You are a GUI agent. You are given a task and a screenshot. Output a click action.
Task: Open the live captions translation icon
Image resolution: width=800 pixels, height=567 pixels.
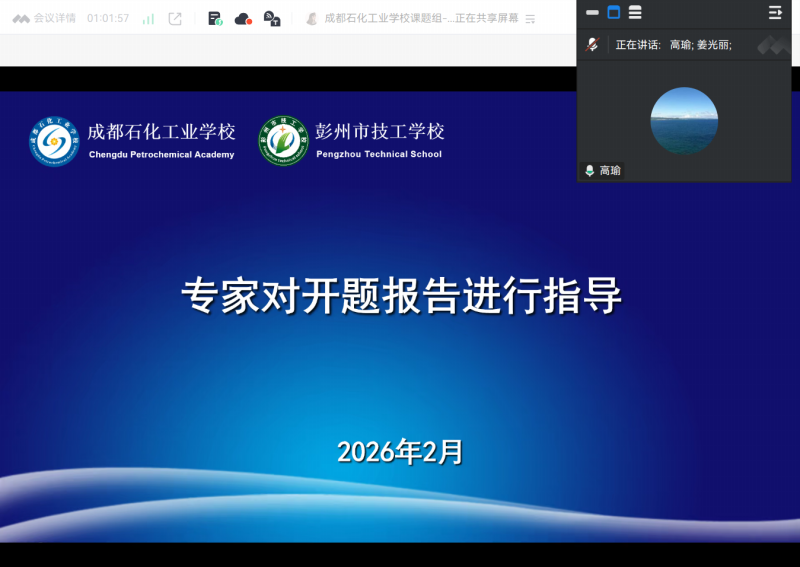click(271, 18)
